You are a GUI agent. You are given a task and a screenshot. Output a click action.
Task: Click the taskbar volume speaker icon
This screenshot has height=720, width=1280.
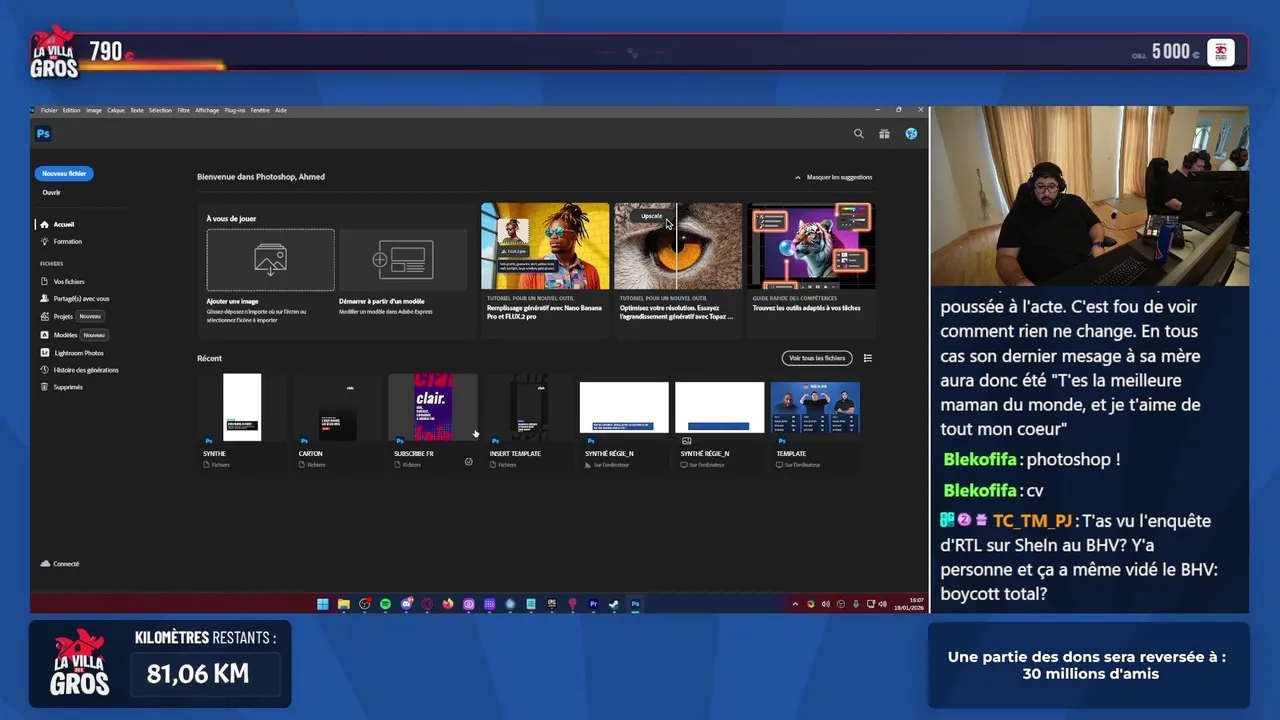coord(882,604)
